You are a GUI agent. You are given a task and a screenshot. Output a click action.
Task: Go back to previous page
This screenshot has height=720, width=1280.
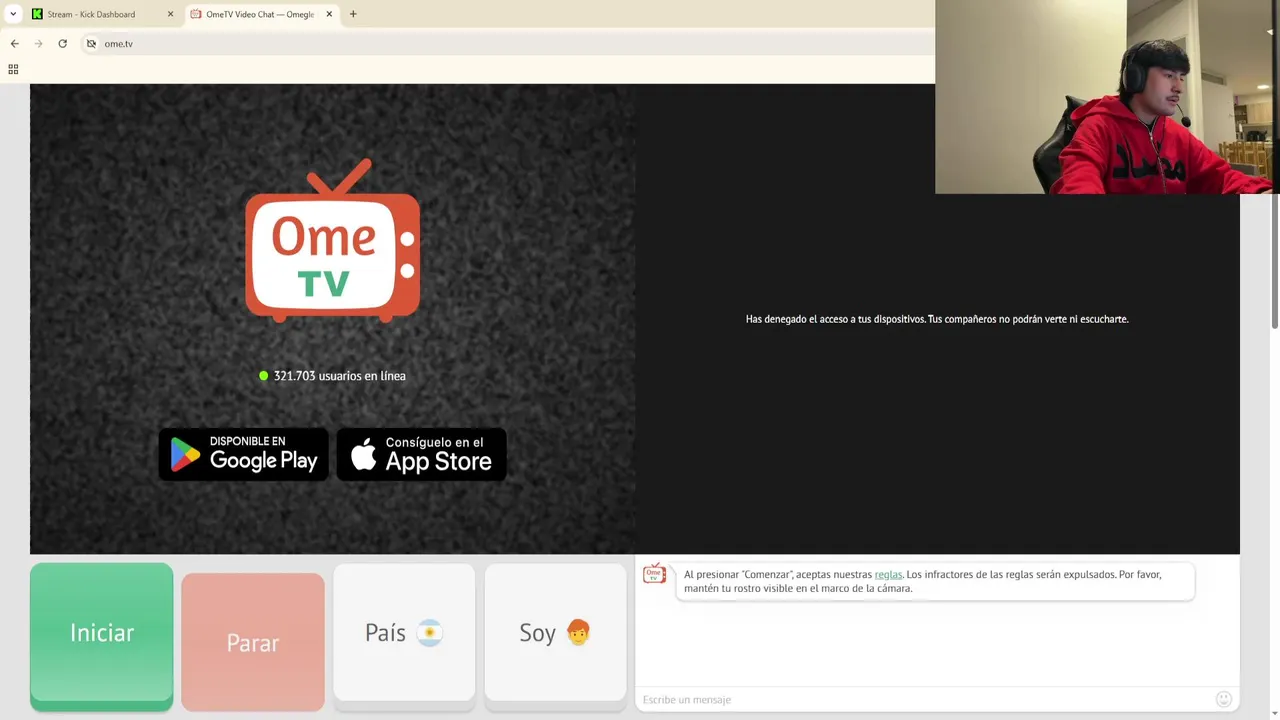pos(14,43)
